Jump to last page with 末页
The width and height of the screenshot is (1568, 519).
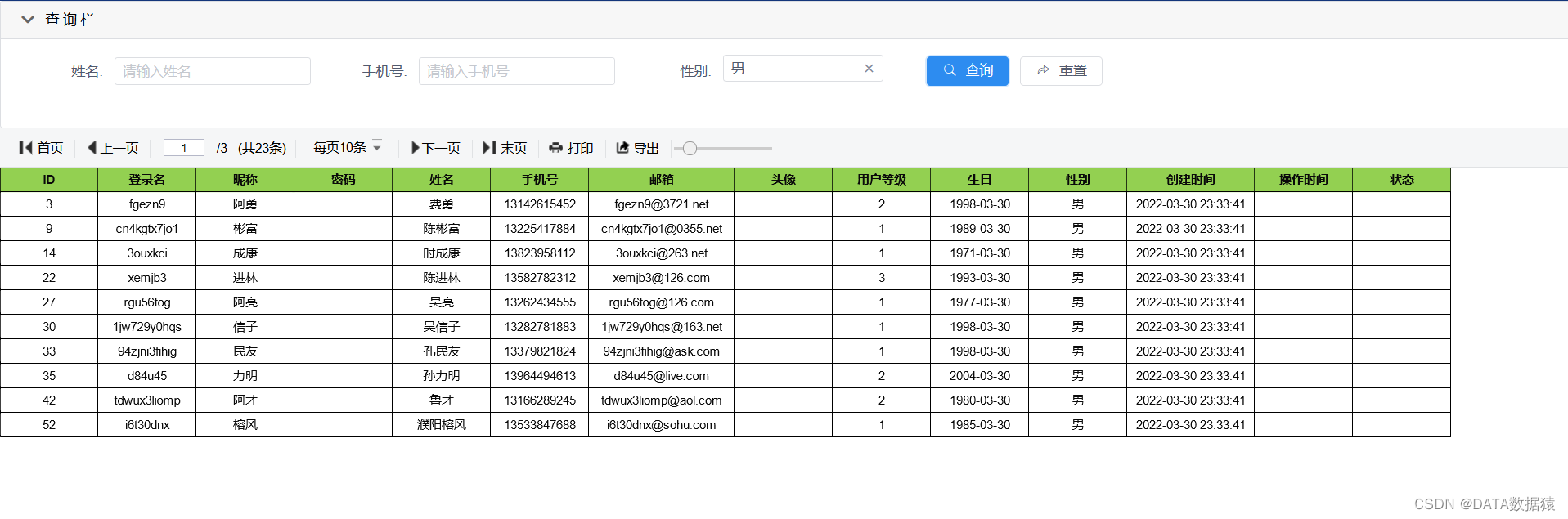(505, 148)
